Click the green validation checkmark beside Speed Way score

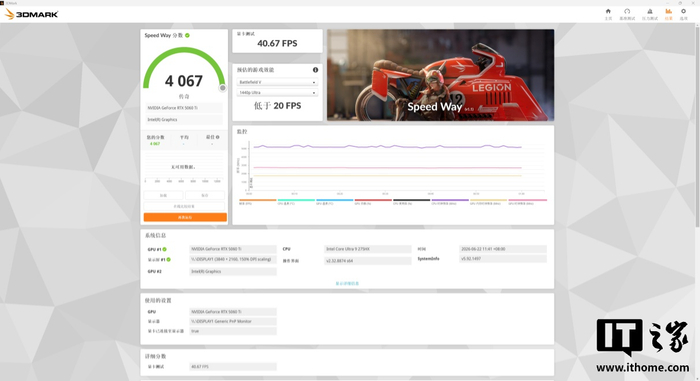pos(188,35)
